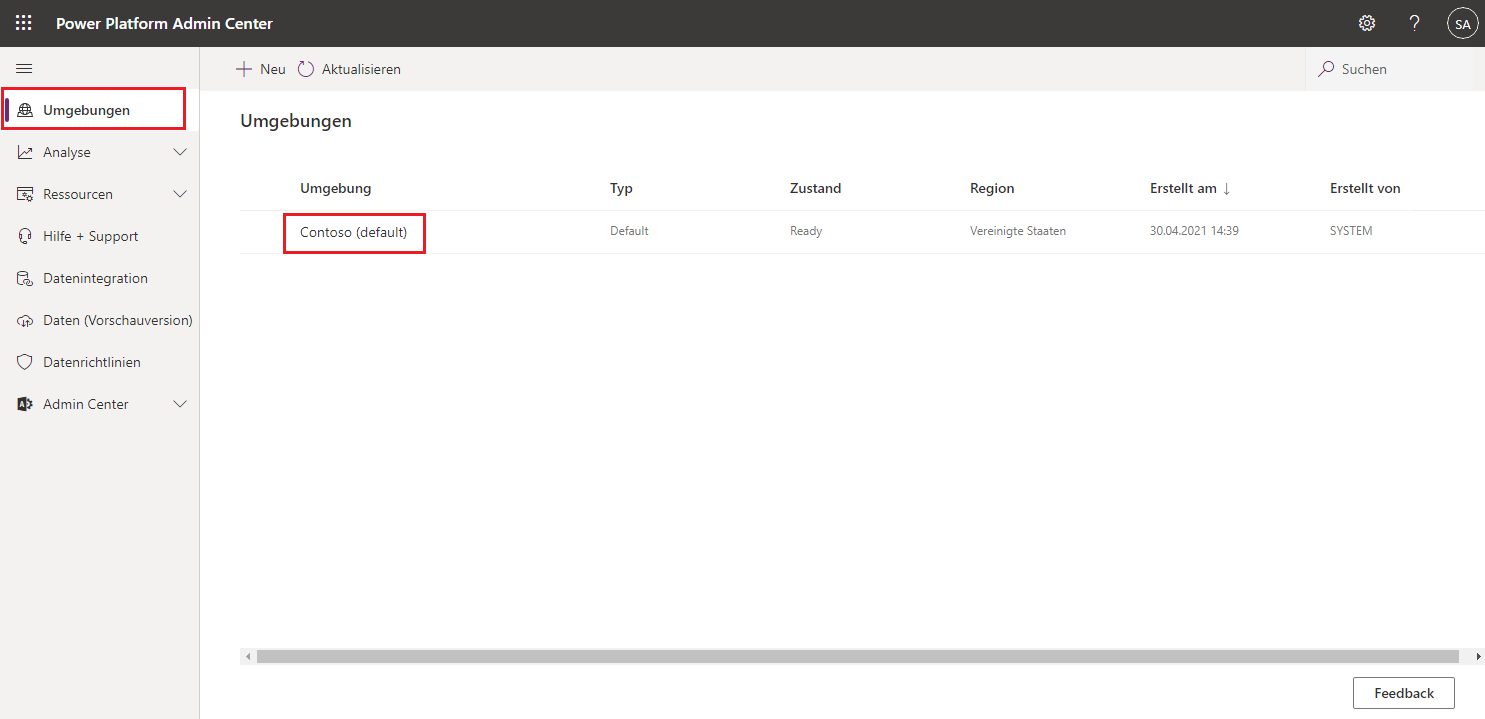Image resolution: width=1485 pixels, height=719 pixels.
Task: Click the Admin Center sidebar icon
Action: 25,404
